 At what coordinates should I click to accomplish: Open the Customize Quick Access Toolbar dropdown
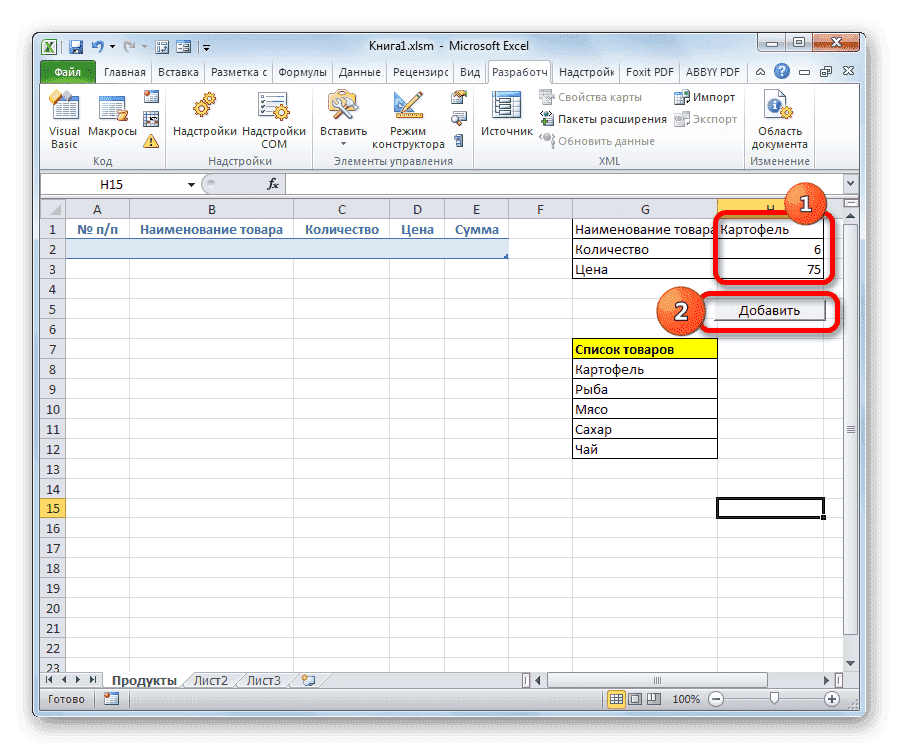(206, 46)
